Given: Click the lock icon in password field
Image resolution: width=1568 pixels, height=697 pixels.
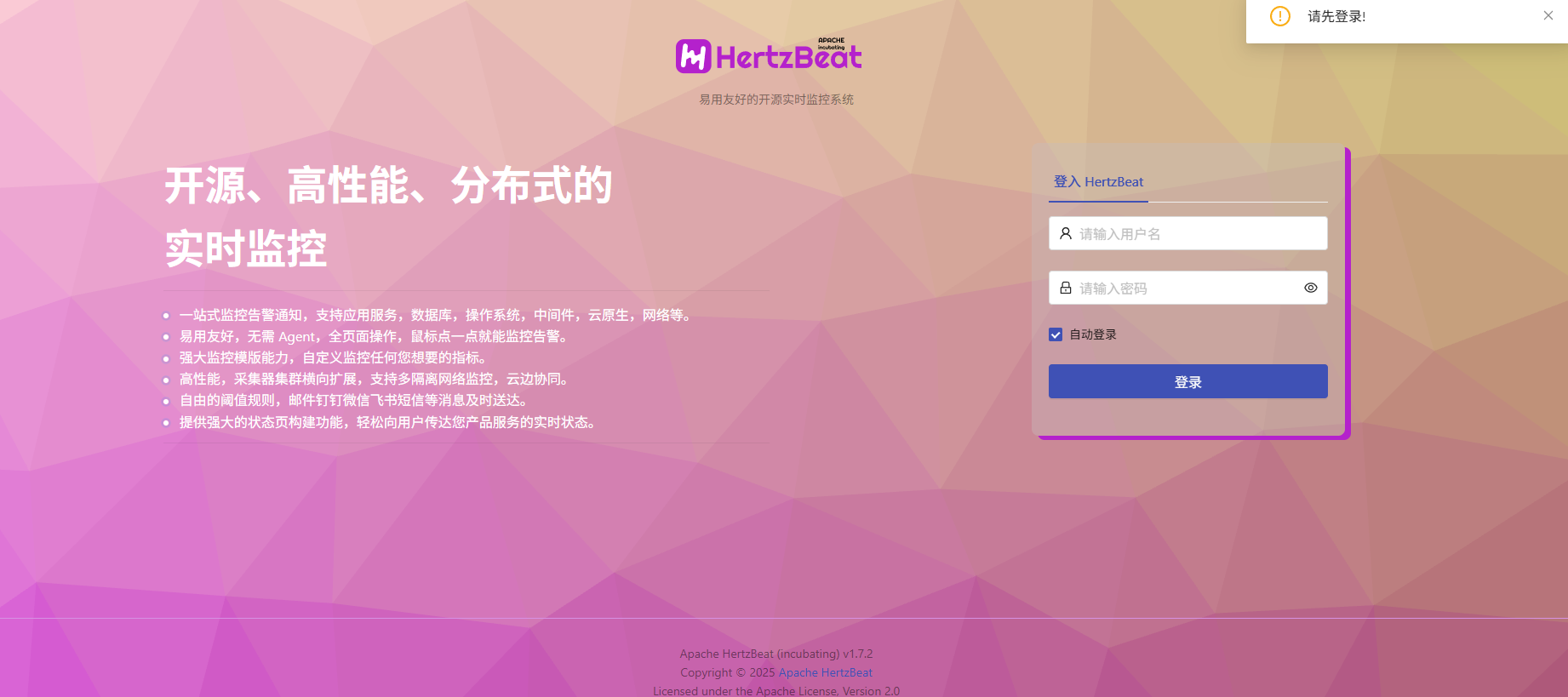Looking at the screenshot, I should [1065, 288].
